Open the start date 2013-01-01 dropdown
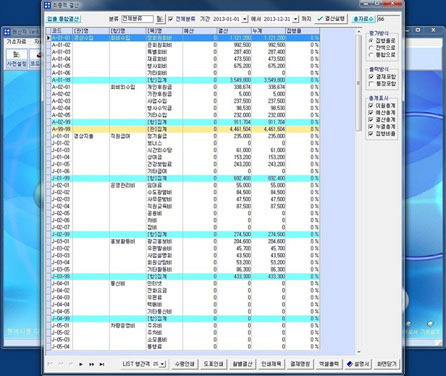Screen dimensions: 446x376 point(245,19)
